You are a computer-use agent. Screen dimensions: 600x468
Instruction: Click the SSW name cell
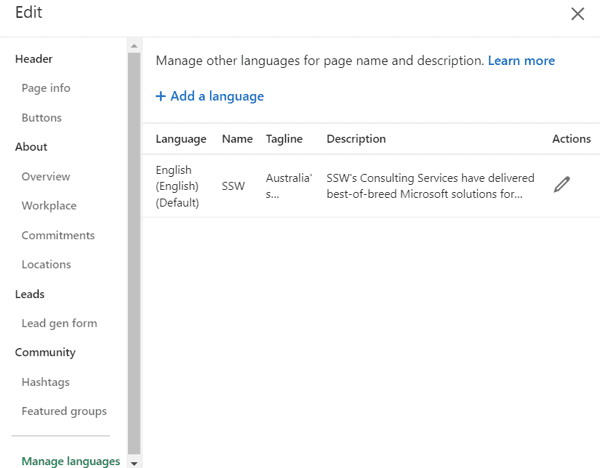tap(233, 186)
